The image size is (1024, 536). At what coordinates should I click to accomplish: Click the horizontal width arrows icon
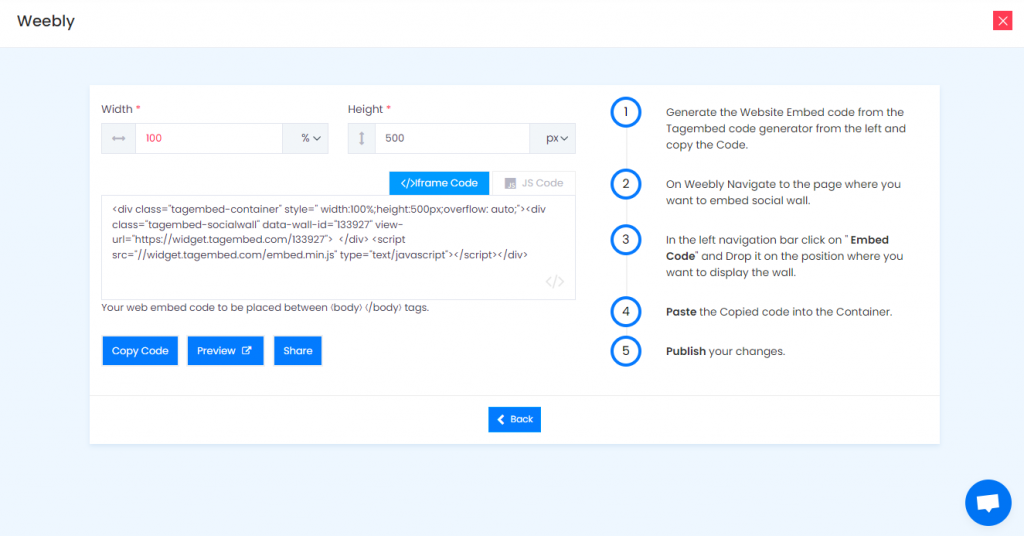pos(118,138)
